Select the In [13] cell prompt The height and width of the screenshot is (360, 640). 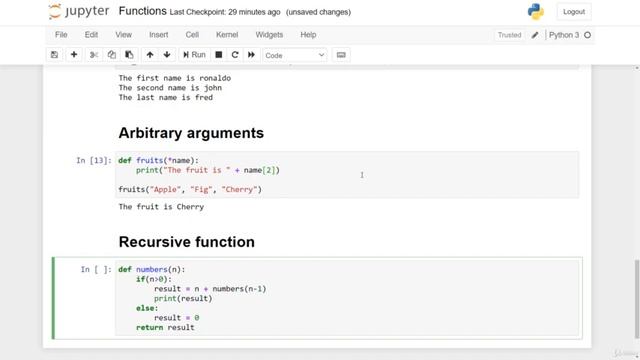click(94, 160)
